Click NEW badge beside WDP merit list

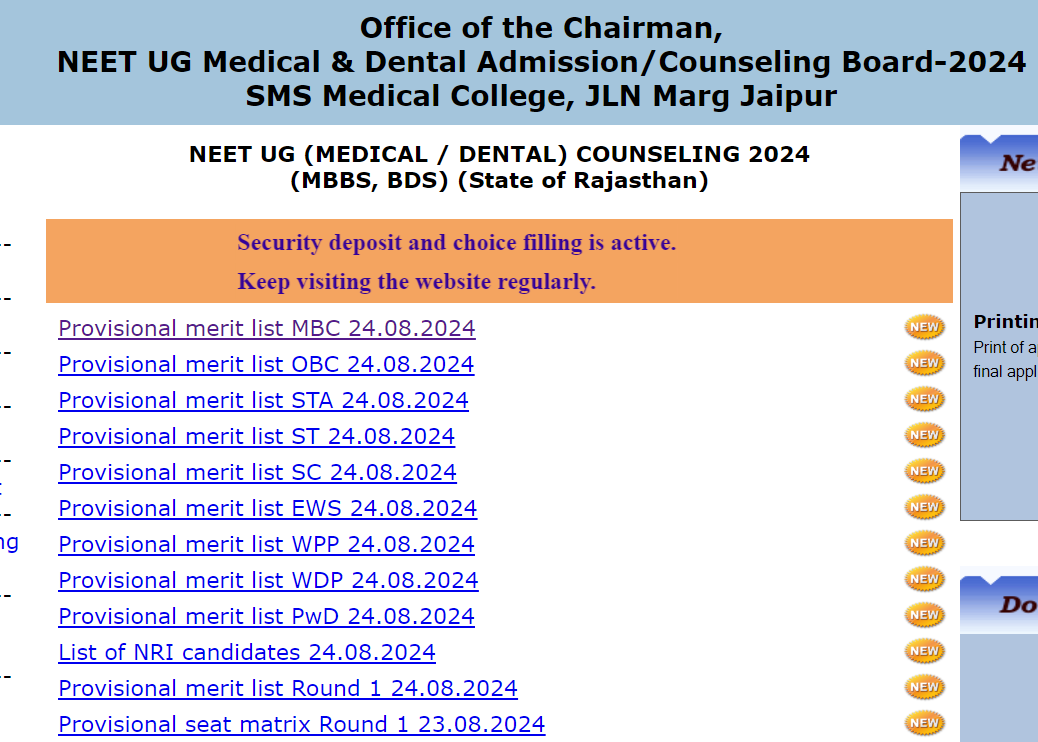[925, 579]
